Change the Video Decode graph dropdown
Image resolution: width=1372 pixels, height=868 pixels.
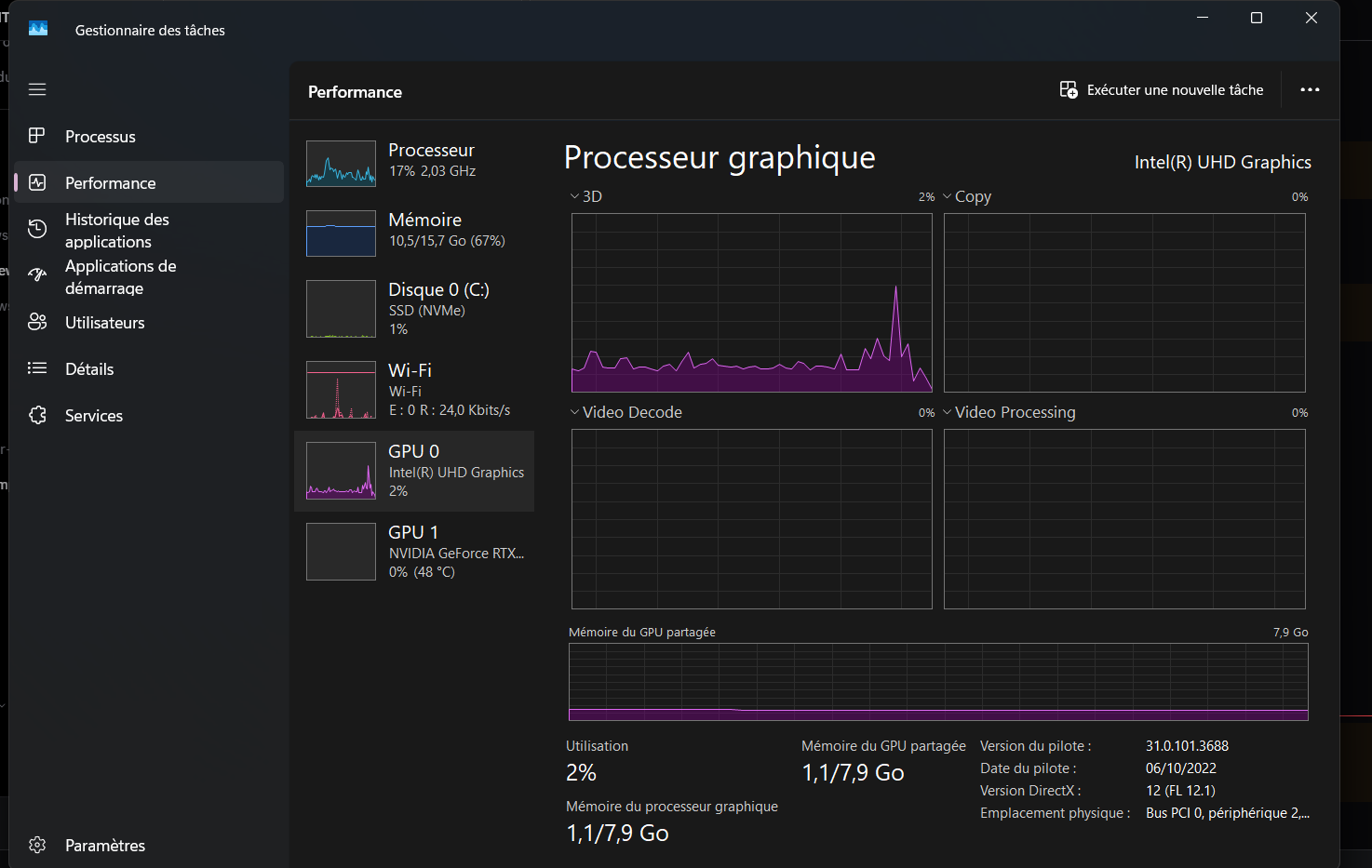pyautogui.click(x=626, y=412)
